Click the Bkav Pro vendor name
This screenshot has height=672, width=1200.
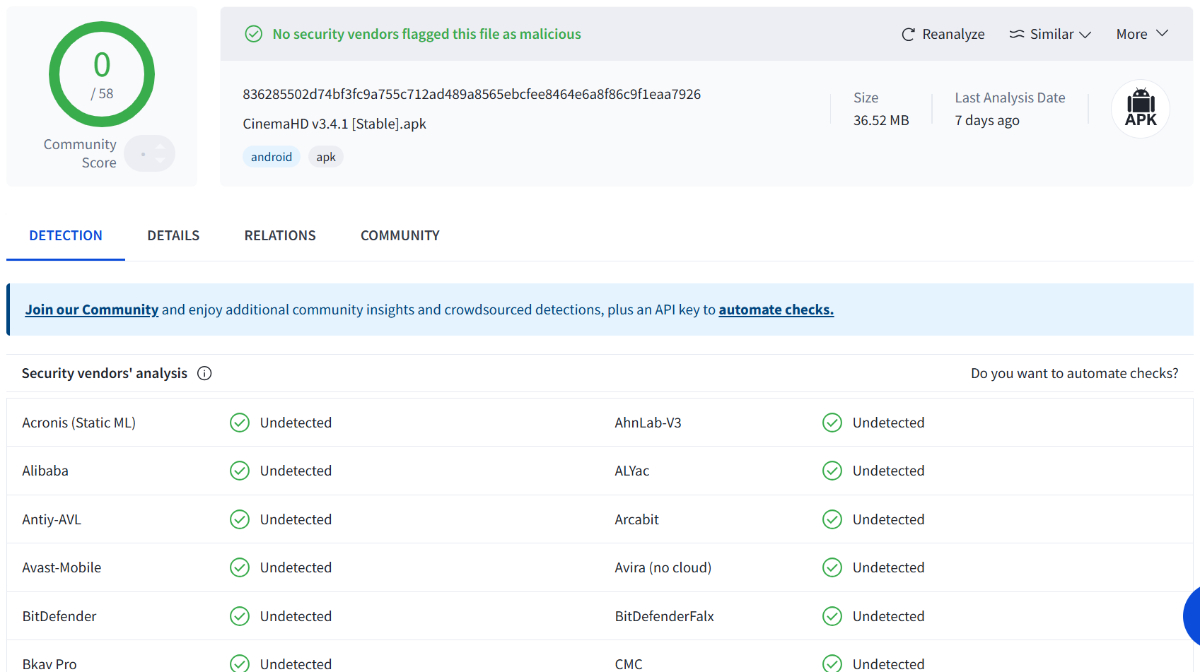pos(49,664)
